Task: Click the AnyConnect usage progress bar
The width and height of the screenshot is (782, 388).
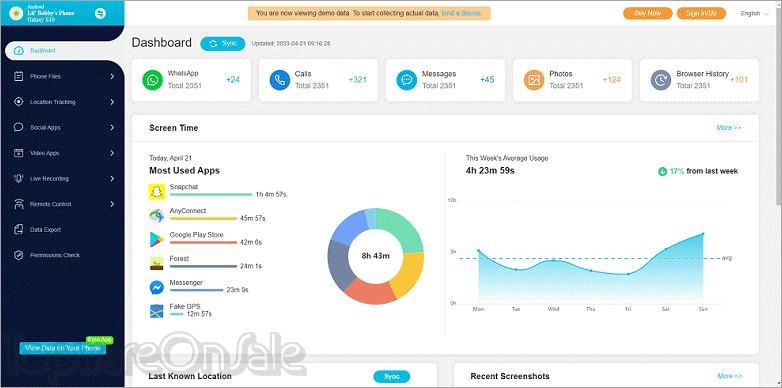Action: click(203, 218)
